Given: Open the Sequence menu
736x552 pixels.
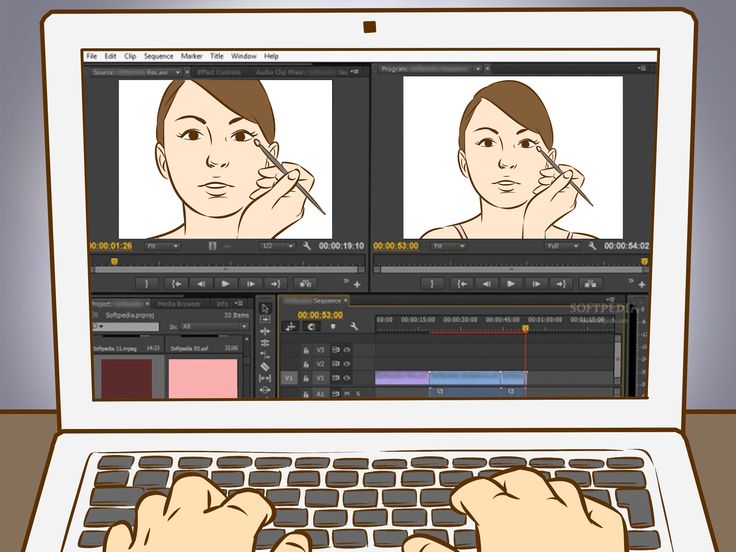Looking at the screenshot, I should 158,56.
